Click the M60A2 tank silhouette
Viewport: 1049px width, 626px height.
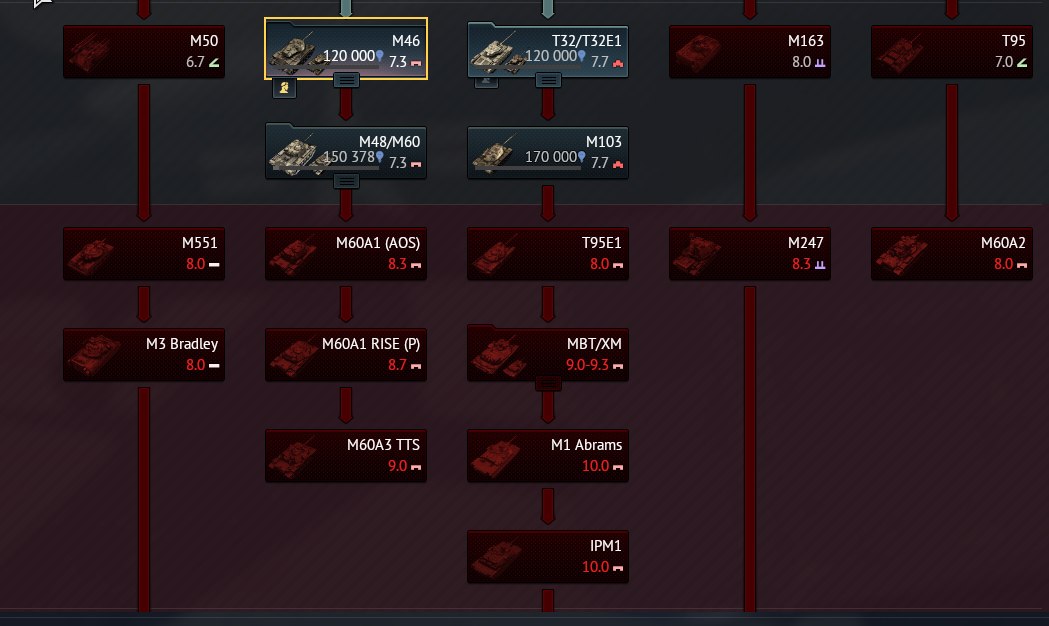pyautogui.click(x=899, y=254)
